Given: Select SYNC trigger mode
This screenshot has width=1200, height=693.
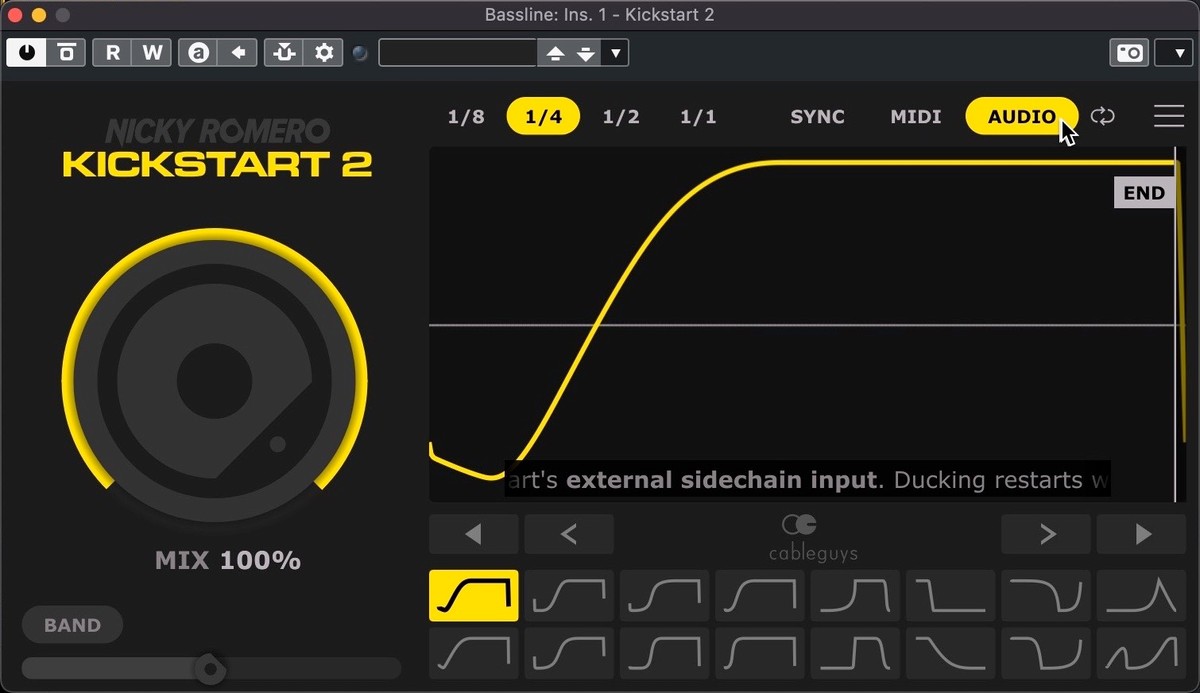Looking at the screenshot, I should tap(817, 117).
